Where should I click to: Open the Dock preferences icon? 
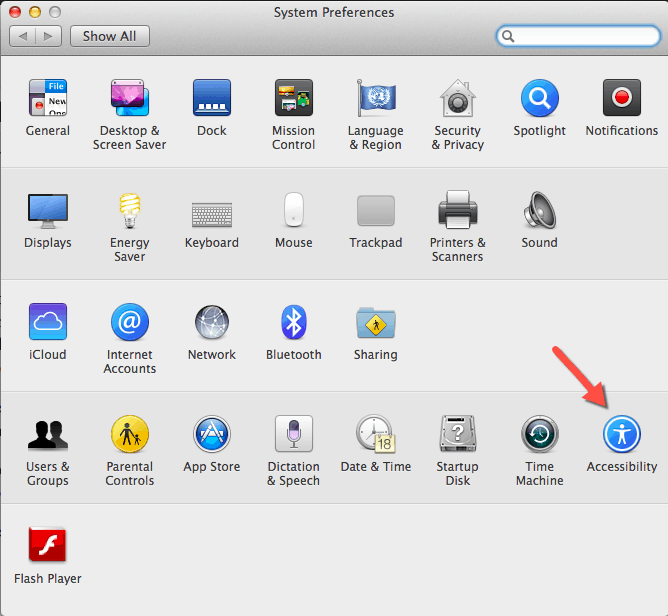(x=212, y=98)
